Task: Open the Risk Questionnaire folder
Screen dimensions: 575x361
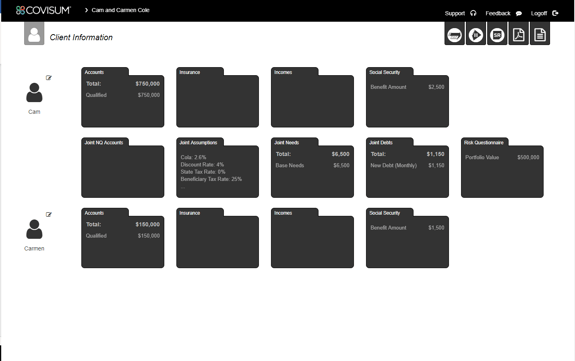Action: click(x=502, y=168)
